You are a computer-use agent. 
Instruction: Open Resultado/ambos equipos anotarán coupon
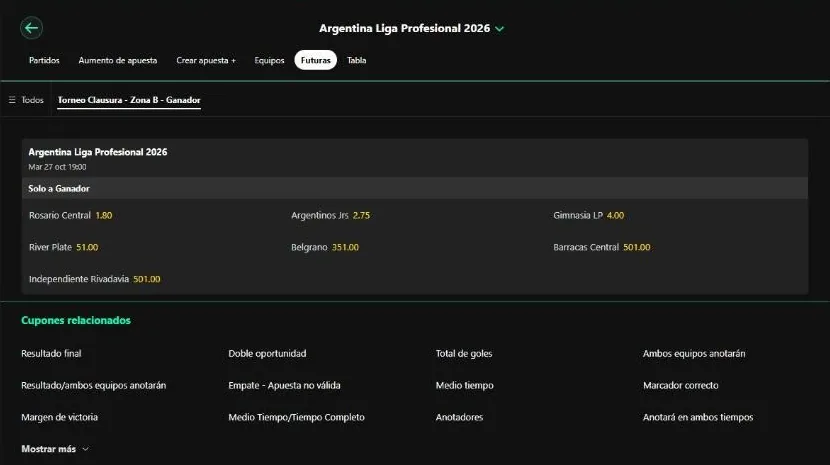(94, 386)
